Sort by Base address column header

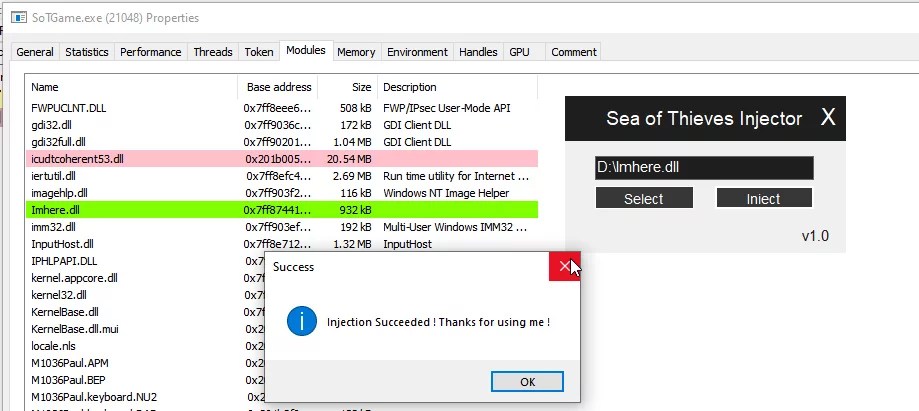(278, 87)
